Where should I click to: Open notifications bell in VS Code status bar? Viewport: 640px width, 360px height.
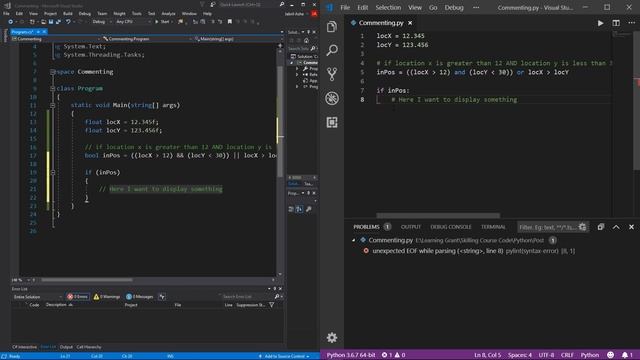(627, 355)
